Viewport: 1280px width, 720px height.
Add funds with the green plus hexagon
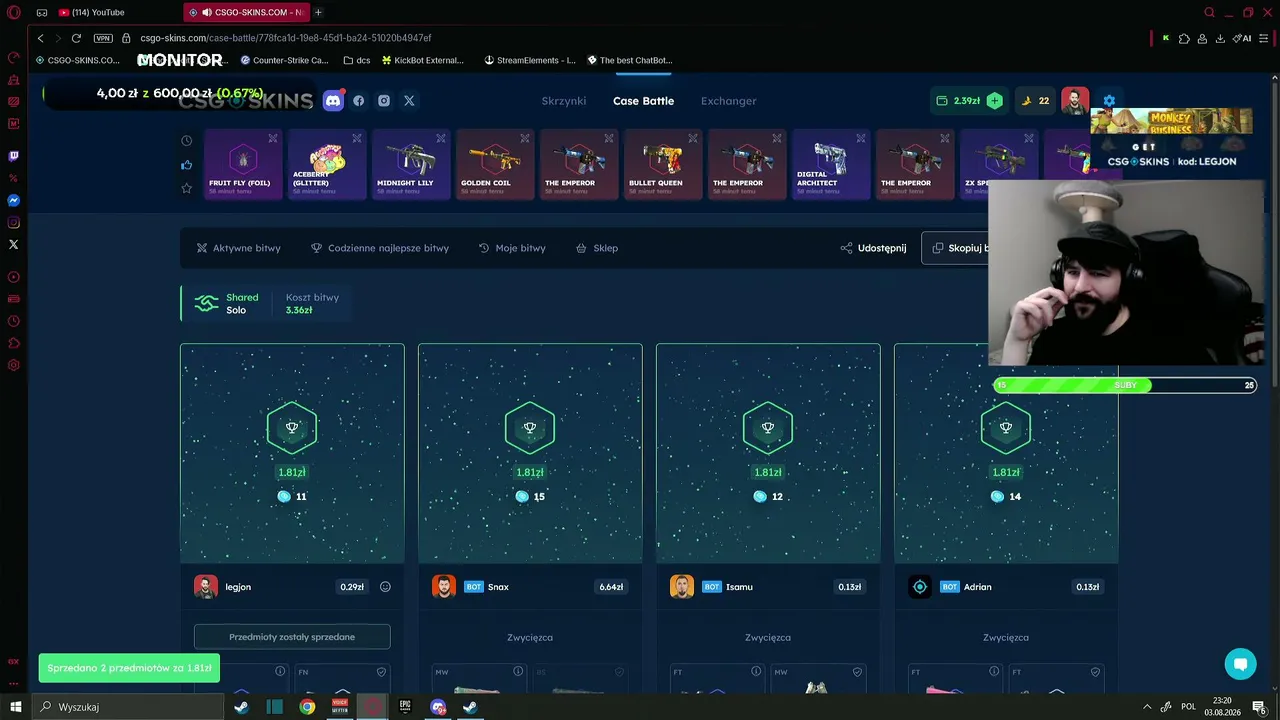(x=994, y=100)
